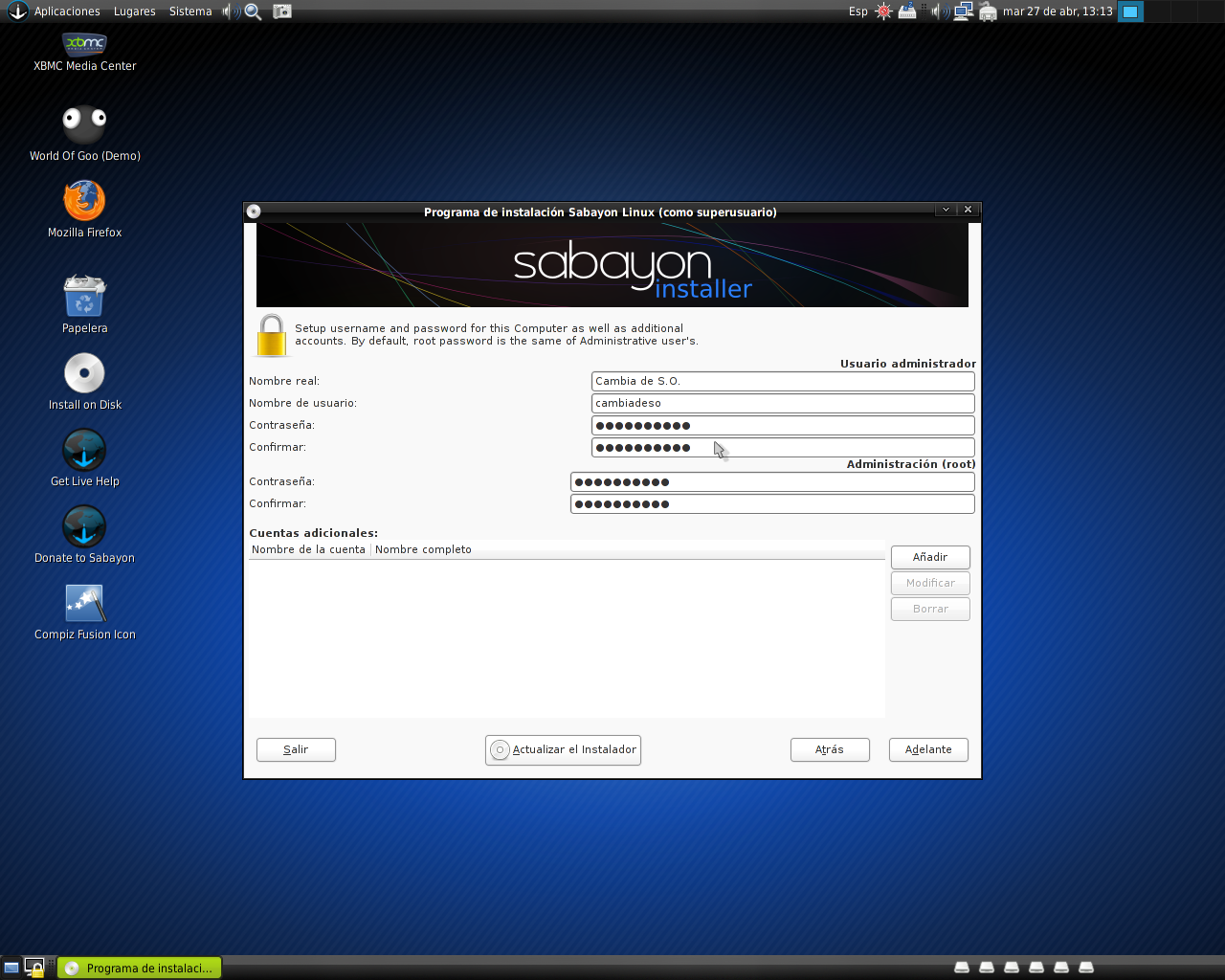The height and width of the screenshot is (980, 1225).
Task: Click the Nombre real input field
Action: 783,381
